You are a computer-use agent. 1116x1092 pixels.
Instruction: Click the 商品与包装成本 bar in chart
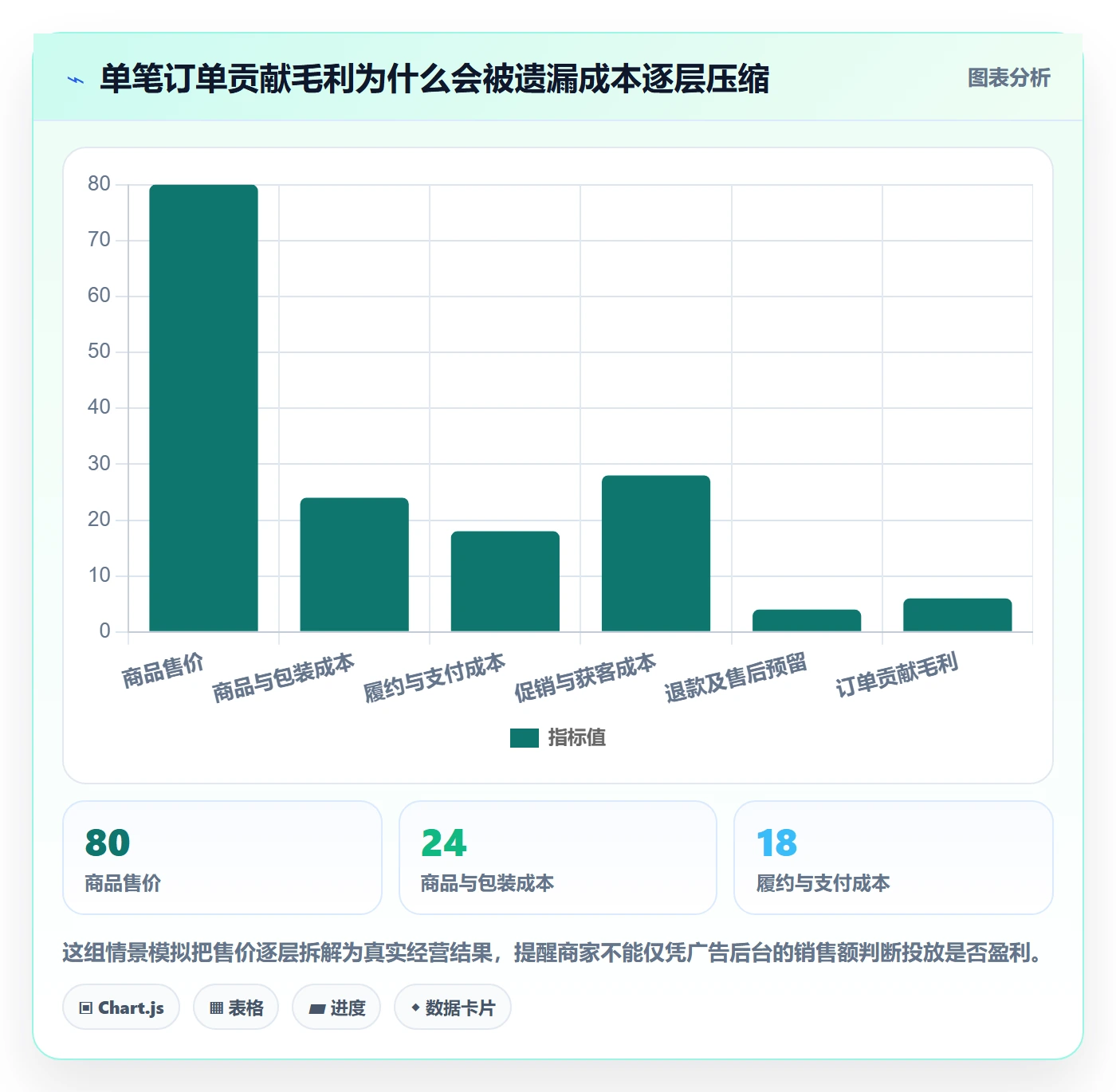click(x=355, y=564)
